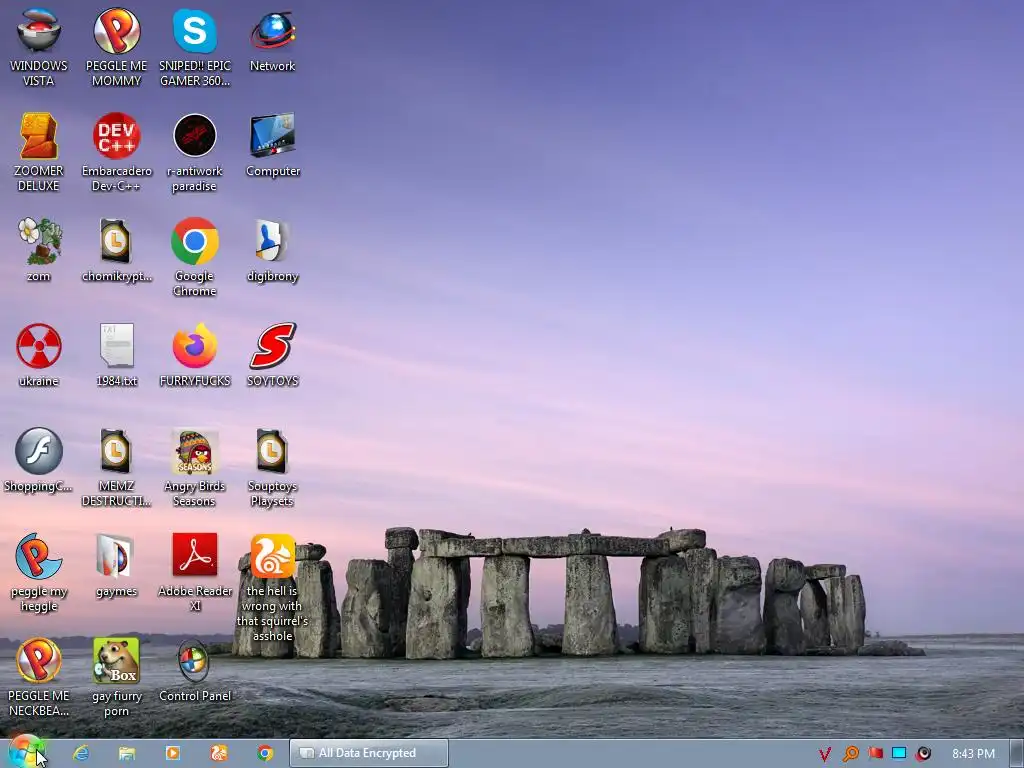Select the ukraine radiation-symbol icon
Image resolution: width=1024 pixels, height=768 pixels.
coord(39,355)
